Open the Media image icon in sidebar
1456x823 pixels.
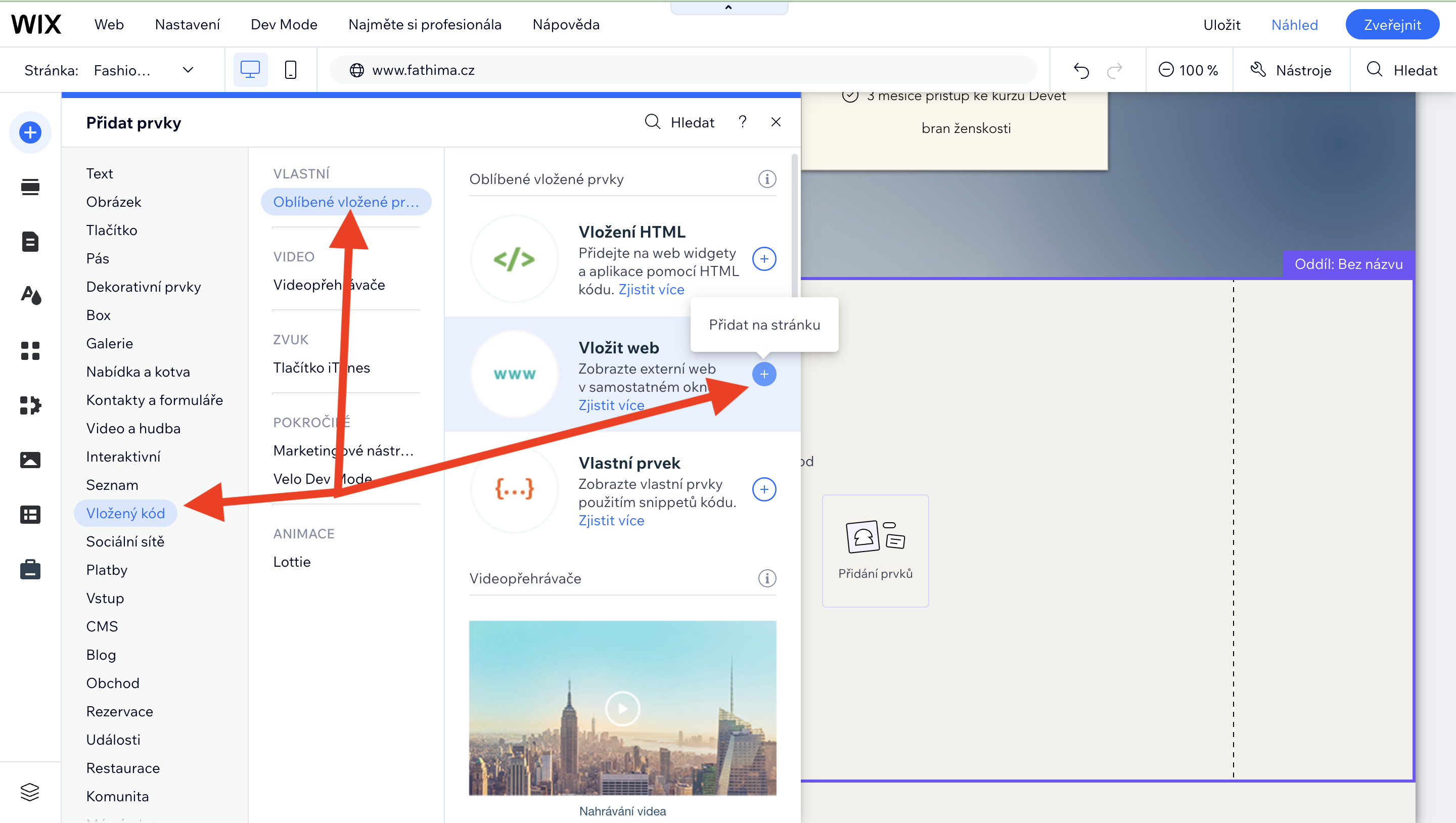[x=30, y=460]
